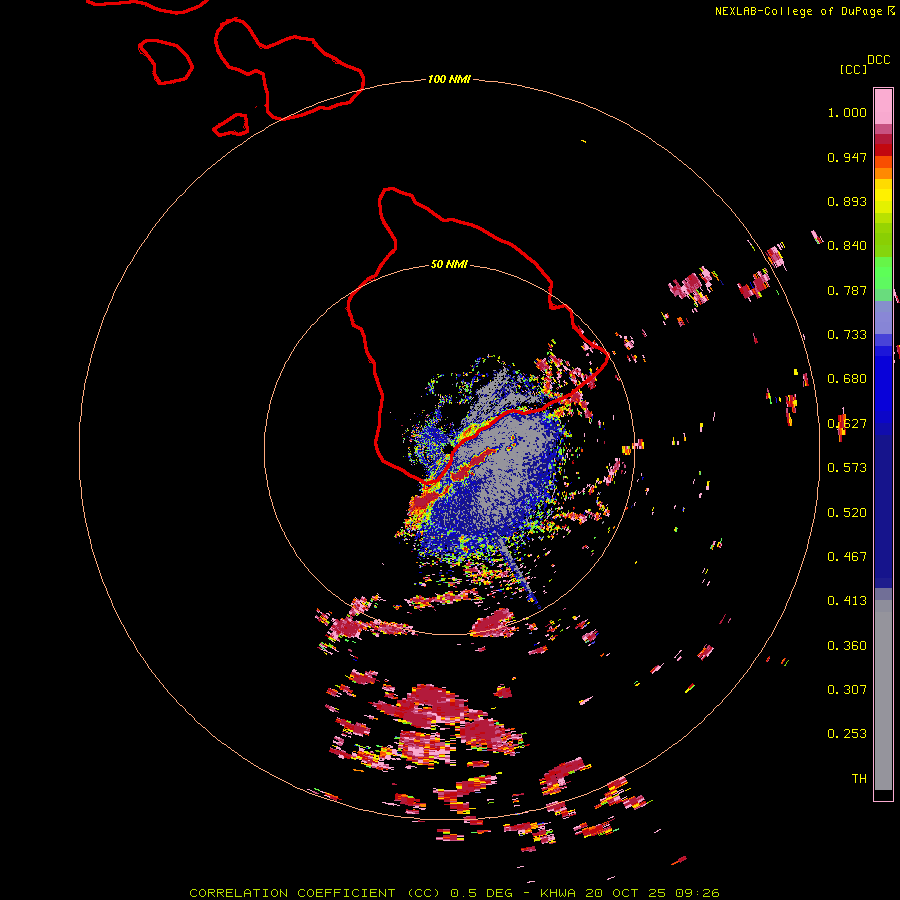Pick the light pink swatch atop colorbar
This screenshot has height=900, width=900.
[883, 106]
